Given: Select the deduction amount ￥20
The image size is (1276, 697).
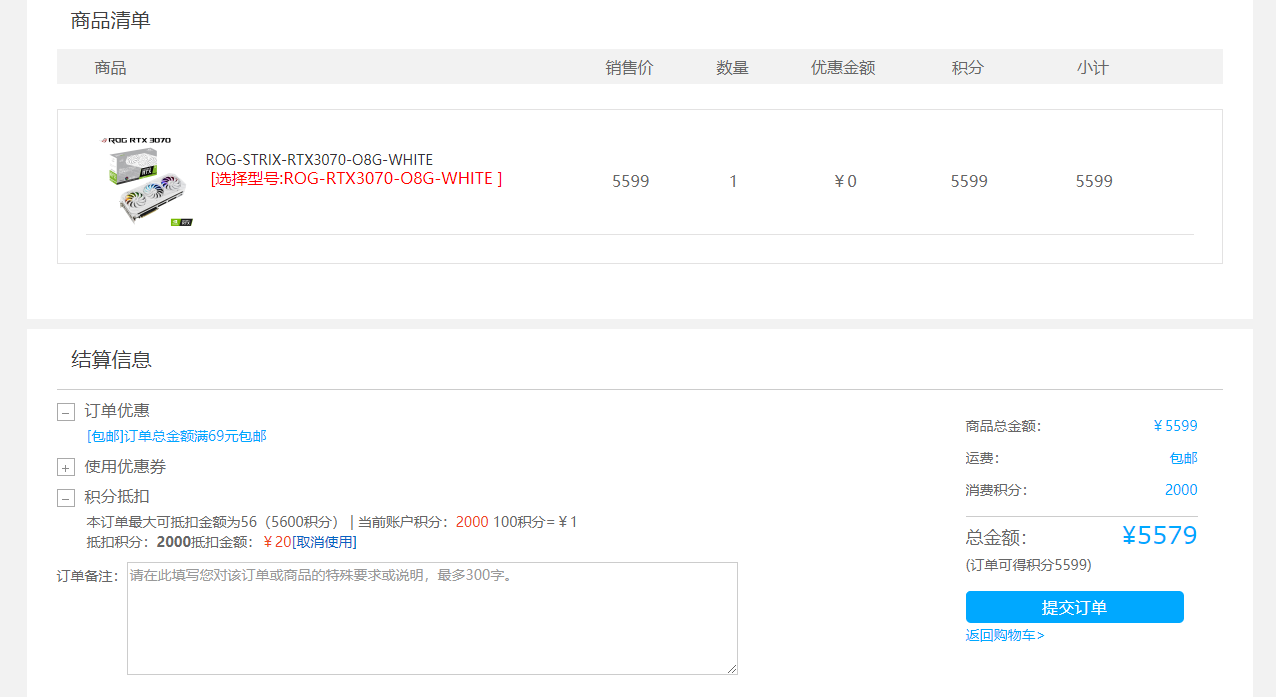Looking at the screenshot, I should (277, 542).
